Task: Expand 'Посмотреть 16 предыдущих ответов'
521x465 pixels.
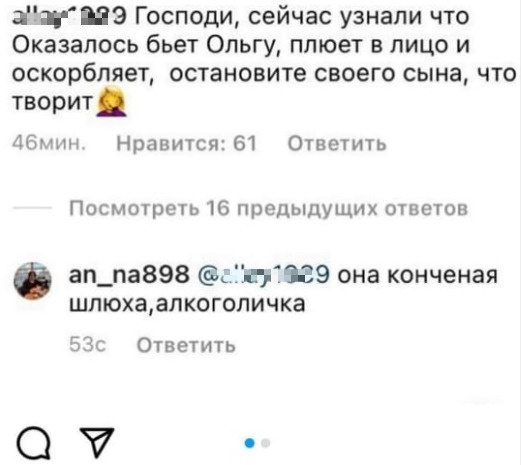Action: point(269,209)
